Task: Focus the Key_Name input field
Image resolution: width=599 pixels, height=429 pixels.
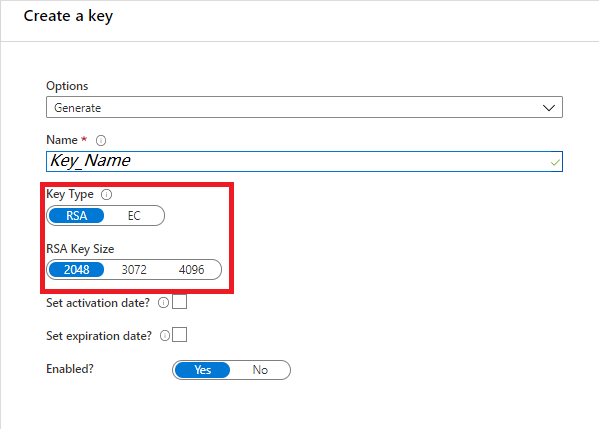Action: pos(304,161)
